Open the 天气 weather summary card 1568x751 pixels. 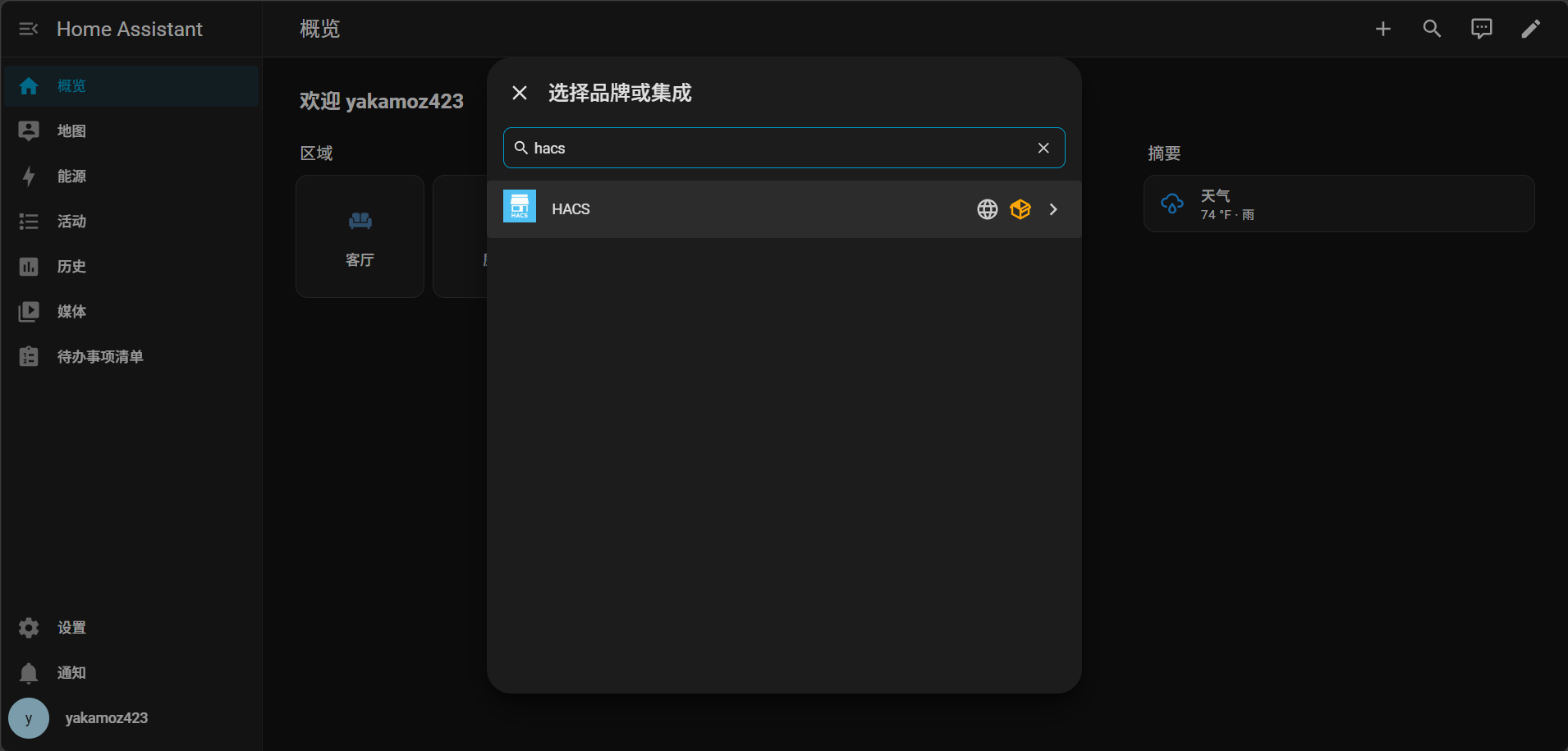click(x=1339, y=204)
